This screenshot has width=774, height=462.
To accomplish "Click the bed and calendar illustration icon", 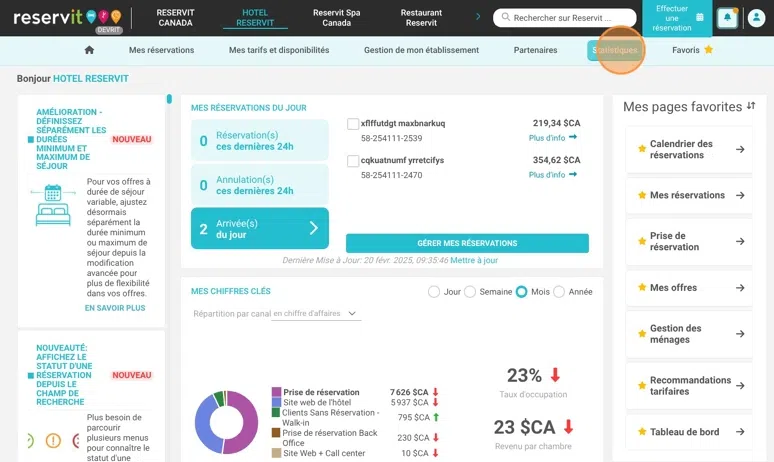I will (x=53, y=205).
